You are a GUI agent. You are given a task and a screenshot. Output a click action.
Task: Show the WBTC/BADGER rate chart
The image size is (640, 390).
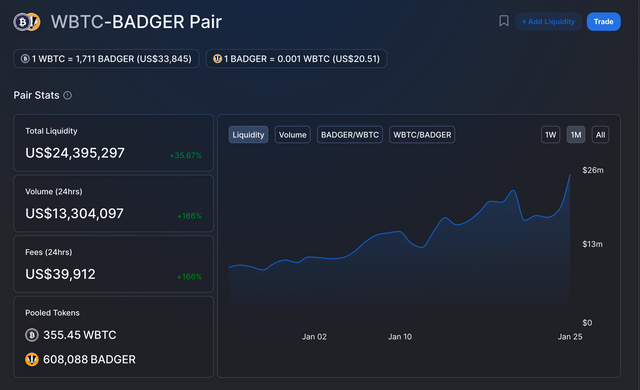coord(422,135)
